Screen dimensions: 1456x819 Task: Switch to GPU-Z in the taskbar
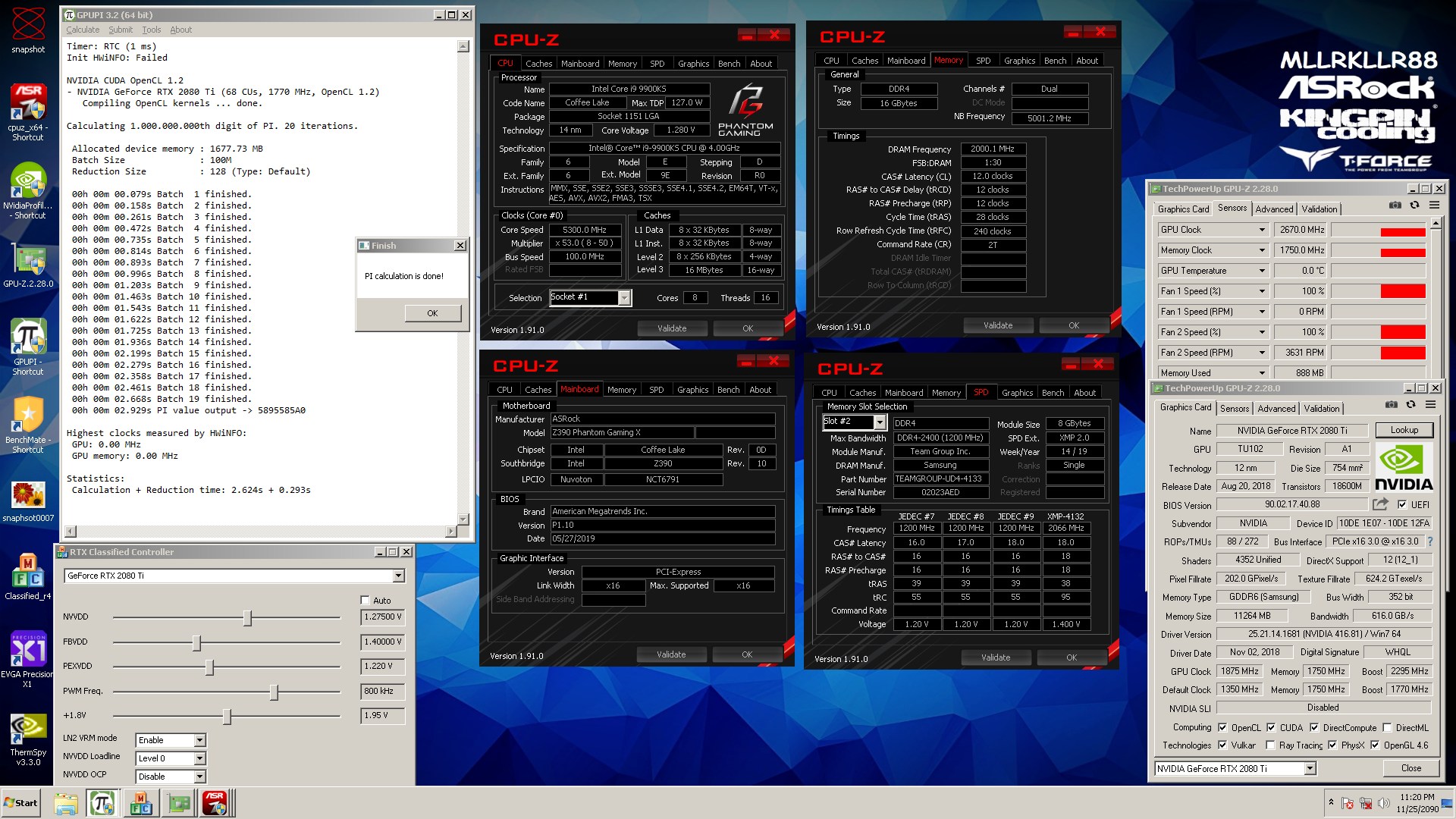(x=179, y=804)
